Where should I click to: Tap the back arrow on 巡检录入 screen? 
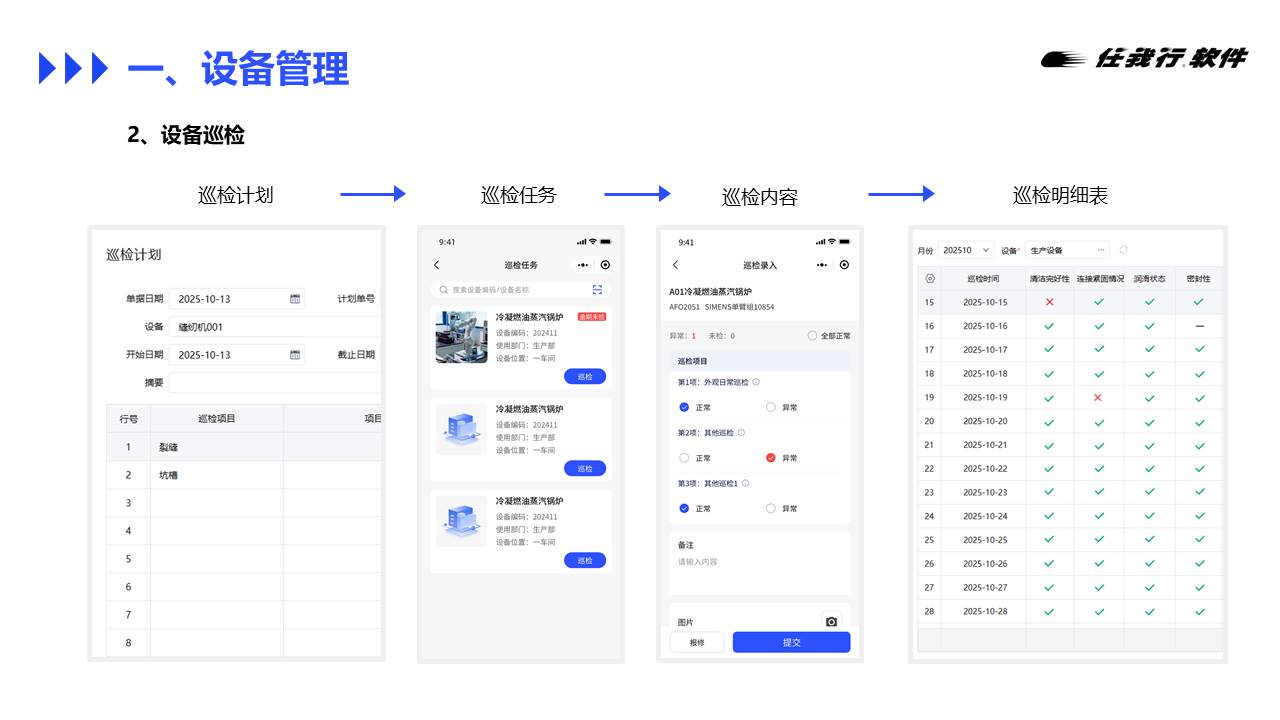click(676, 265)
